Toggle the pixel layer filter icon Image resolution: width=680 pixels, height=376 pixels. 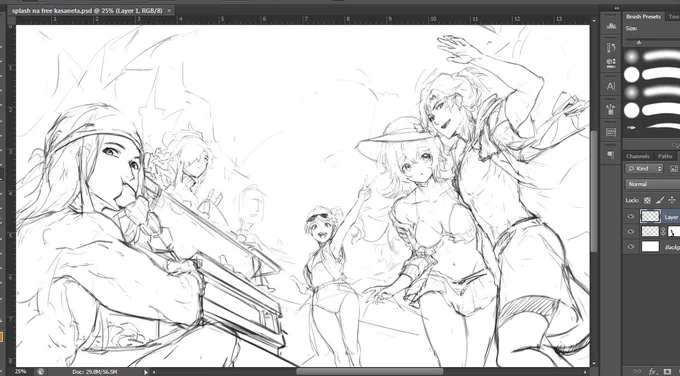tap(673, 169)
